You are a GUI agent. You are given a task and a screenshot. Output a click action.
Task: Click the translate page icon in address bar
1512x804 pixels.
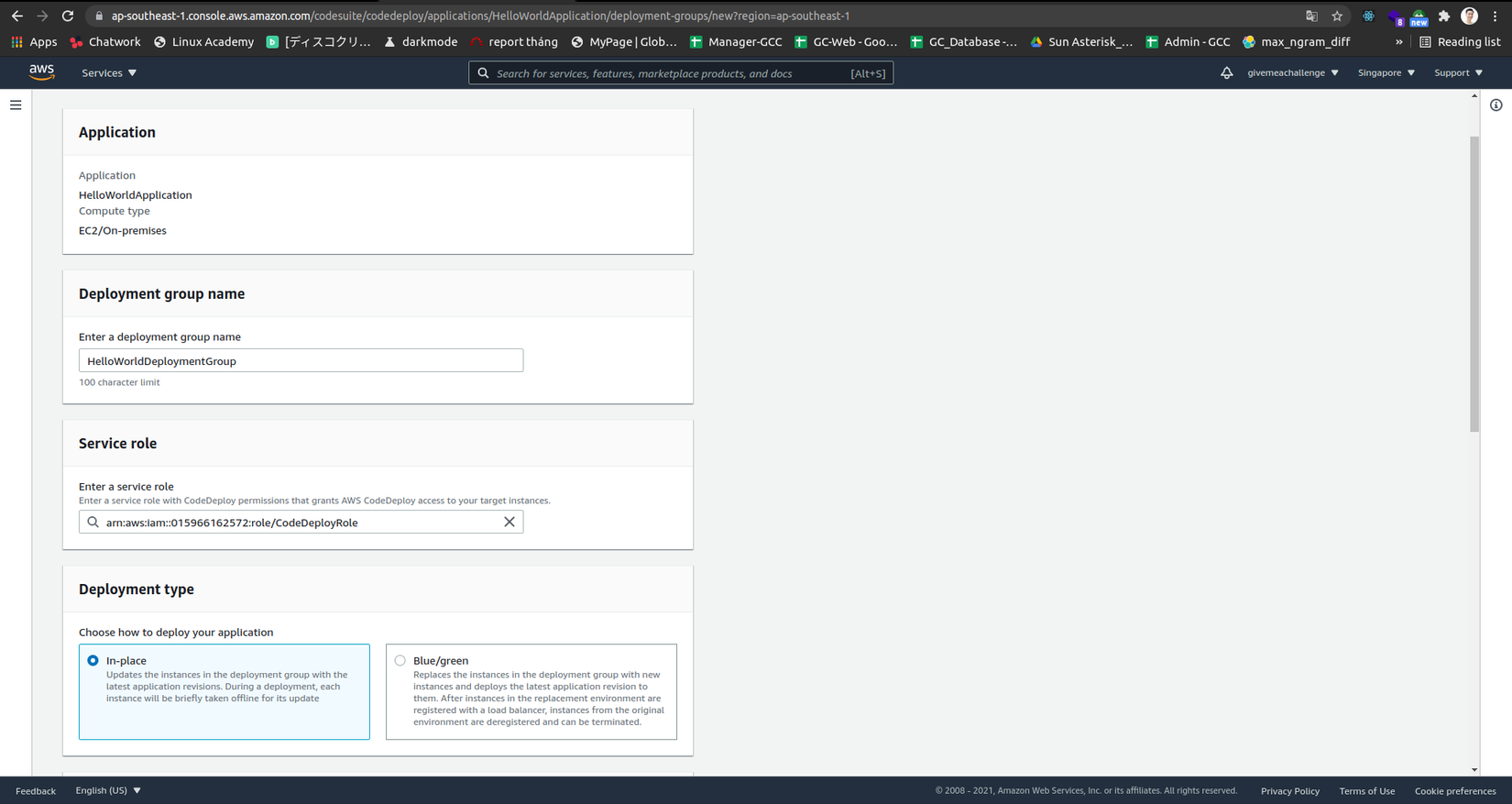point(1311,16)
